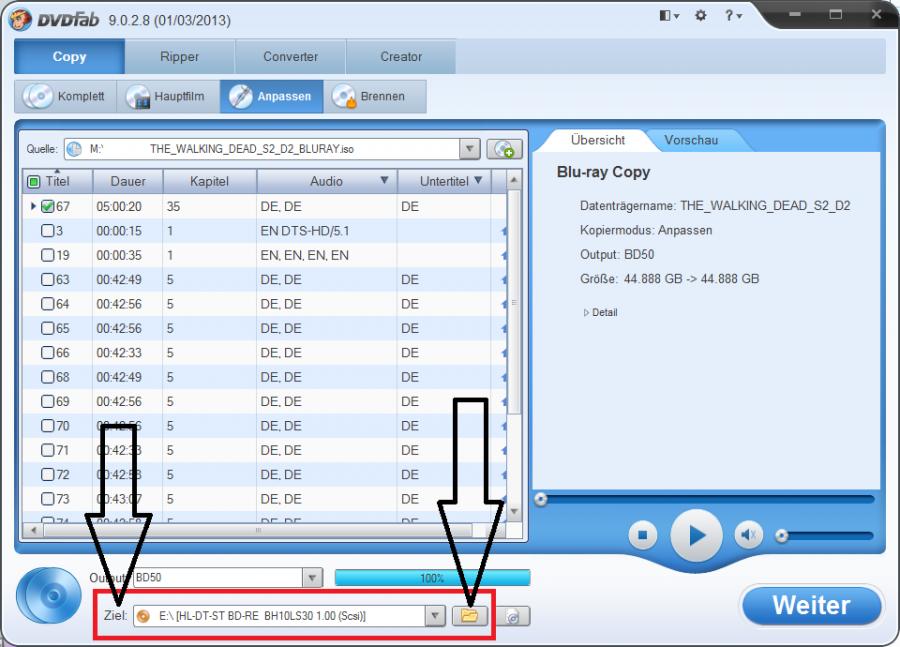Select the Komplett copy mode
Viewport: 900px width, 647px height.
tap(65, 96)
